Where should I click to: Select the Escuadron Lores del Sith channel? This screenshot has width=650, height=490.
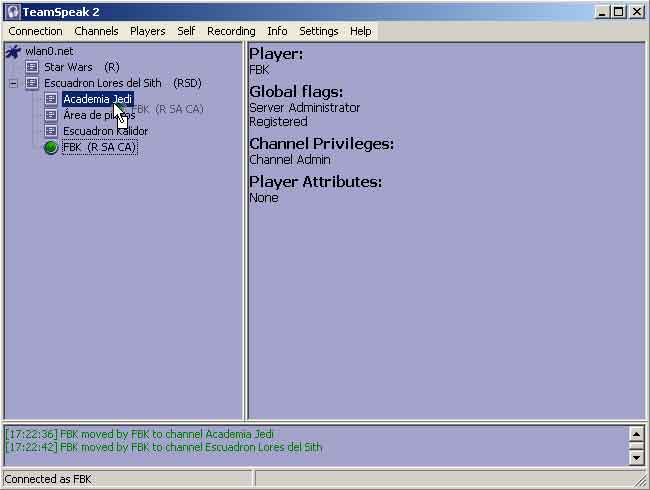pos(123,83)
